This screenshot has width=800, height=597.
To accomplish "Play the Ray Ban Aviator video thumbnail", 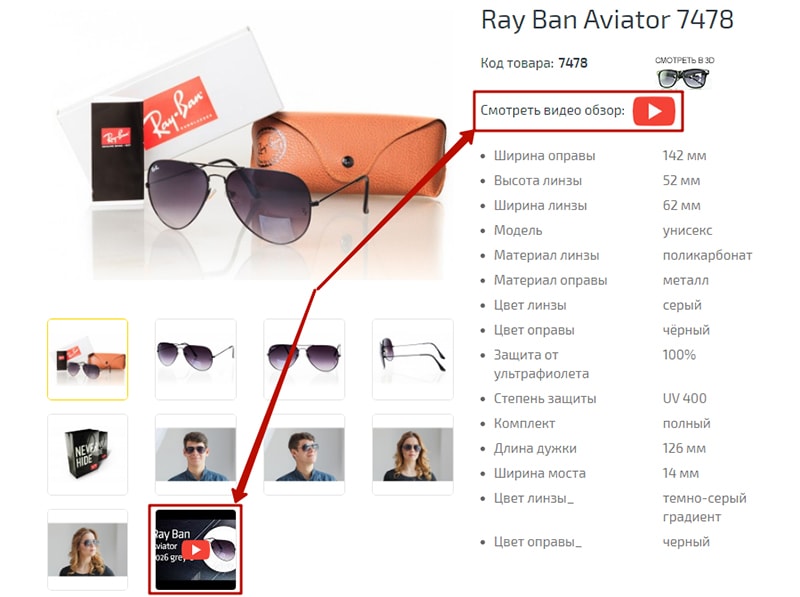I will click(x=195, y=550).
